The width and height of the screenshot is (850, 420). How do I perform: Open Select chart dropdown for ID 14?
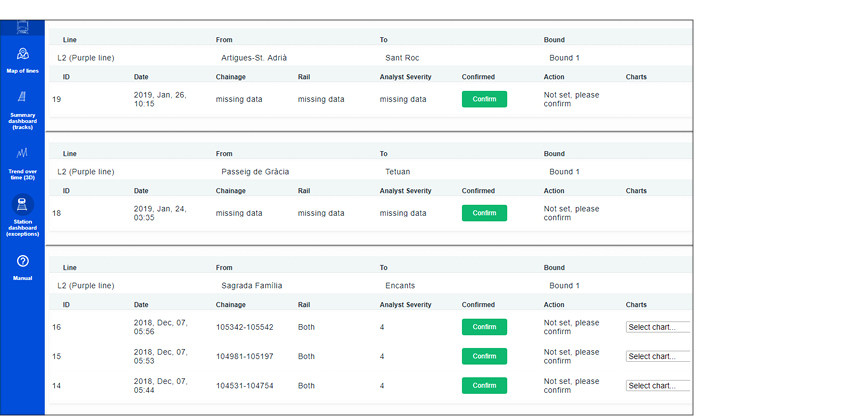(657, 385)
